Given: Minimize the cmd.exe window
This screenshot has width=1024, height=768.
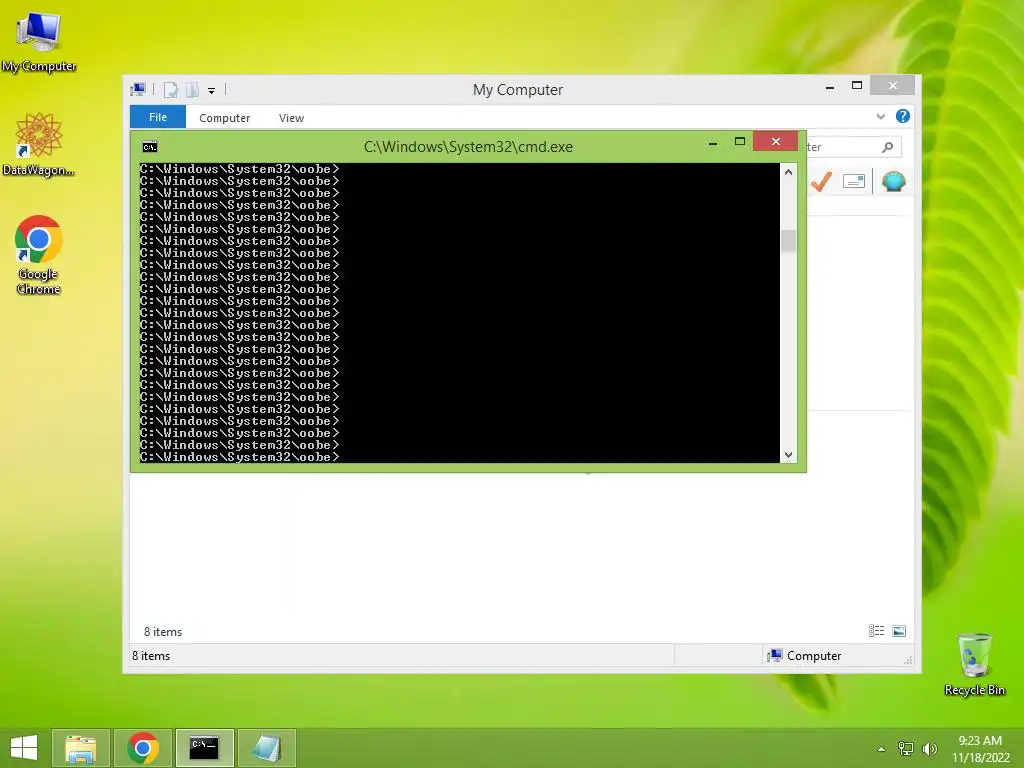Looking at the screenshot, I should [x=713, y=142].
